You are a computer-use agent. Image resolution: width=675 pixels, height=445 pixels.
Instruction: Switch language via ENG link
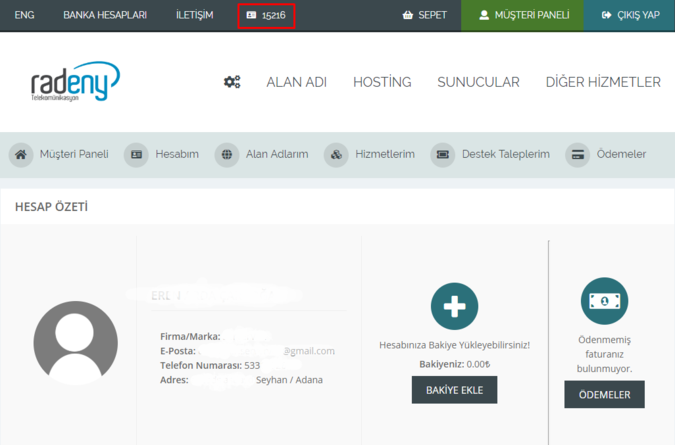click(x=25, y=15)
